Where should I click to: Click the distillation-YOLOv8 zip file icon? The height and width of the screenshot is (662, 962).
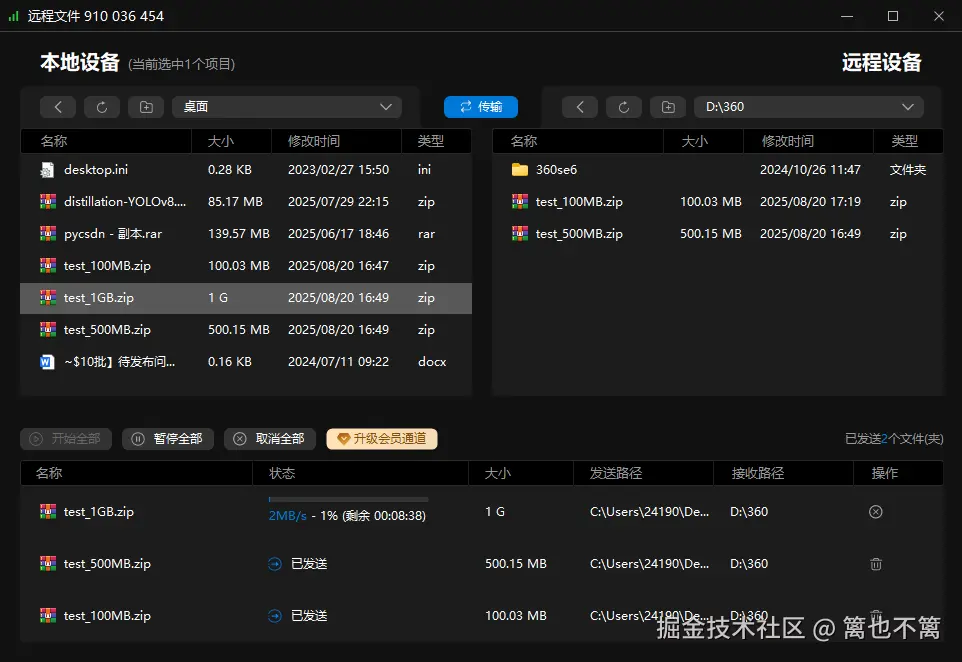tap(48, 201)
